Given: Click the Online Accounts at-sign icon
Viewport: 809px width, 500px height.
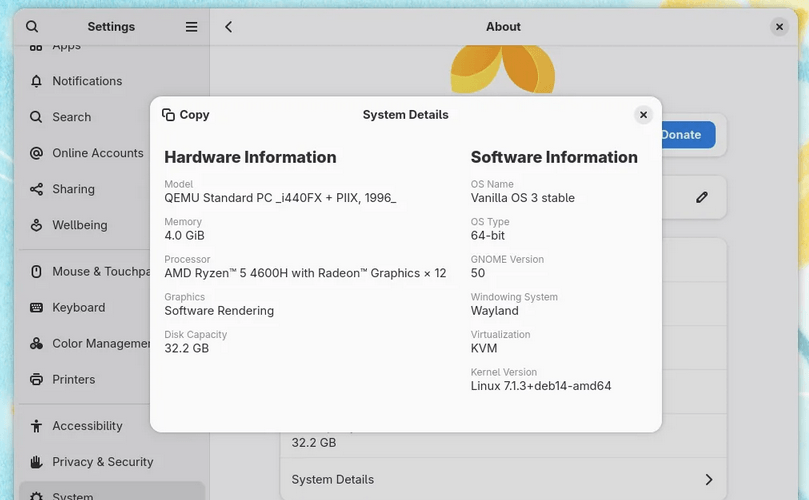Looking at the screenshot, I should tap(36, 153).
